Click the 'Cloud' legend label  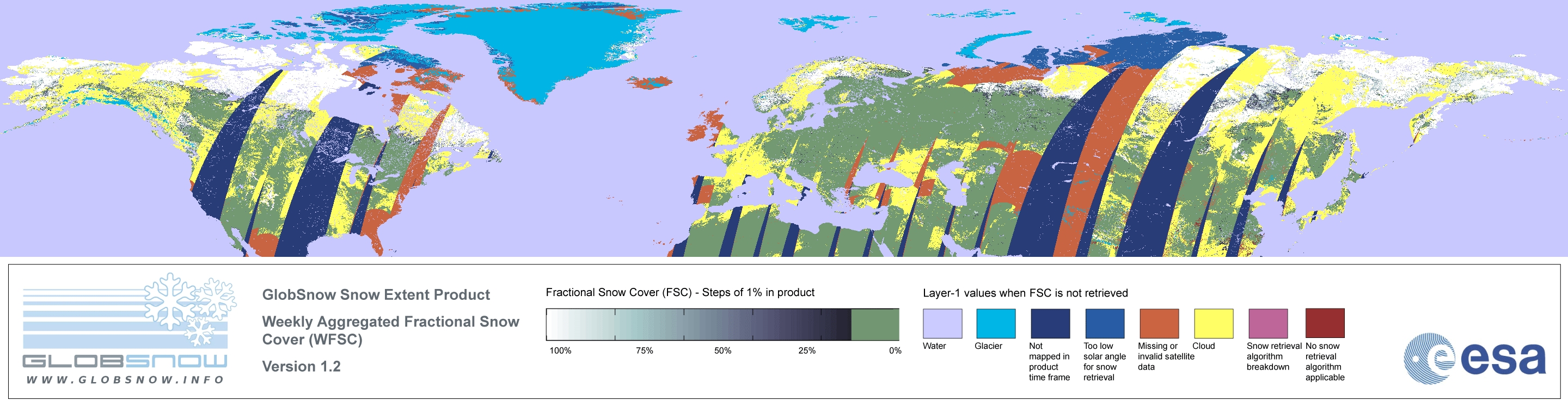tap(1203, 346)
